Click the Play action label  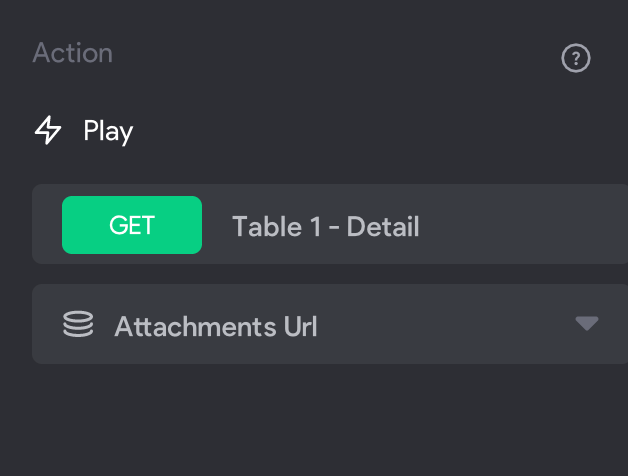108,131
